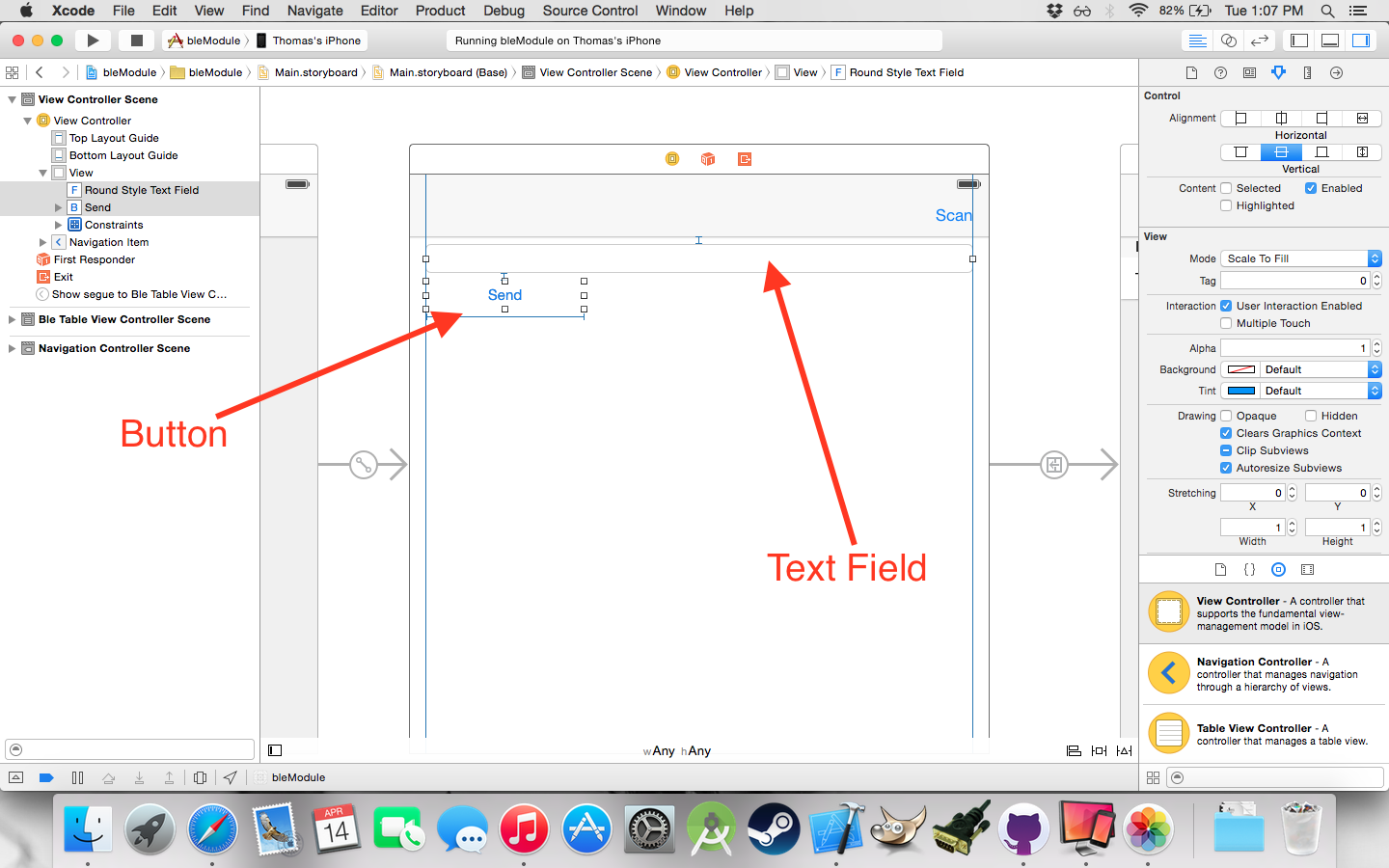This screenshot has height=868, width=1389.
Task: Toggle breakpoints in debug bar
Action: click(x=46, y=777)
